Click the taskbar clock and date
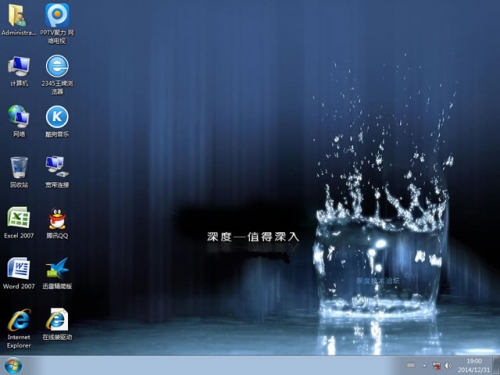 pyautogui.click(x=474, y=365)
